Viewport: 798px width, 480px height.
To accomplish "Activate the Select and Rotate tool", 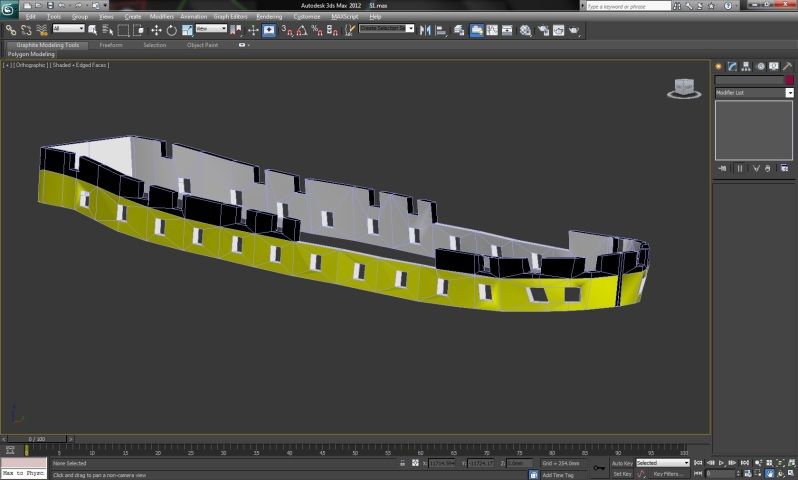I will [172, 31].
